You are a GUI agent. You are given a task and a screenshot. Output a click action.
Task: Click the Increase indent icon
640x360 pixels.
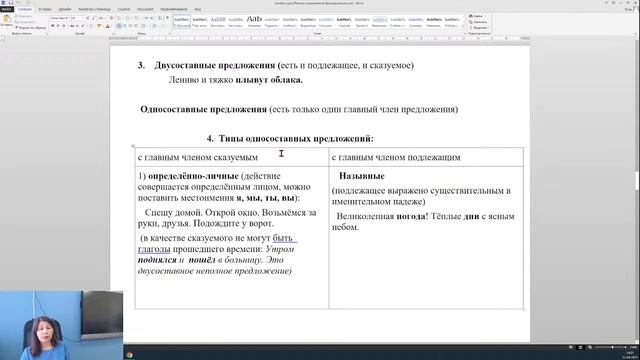pyautogui.click(x=152, y=18)
